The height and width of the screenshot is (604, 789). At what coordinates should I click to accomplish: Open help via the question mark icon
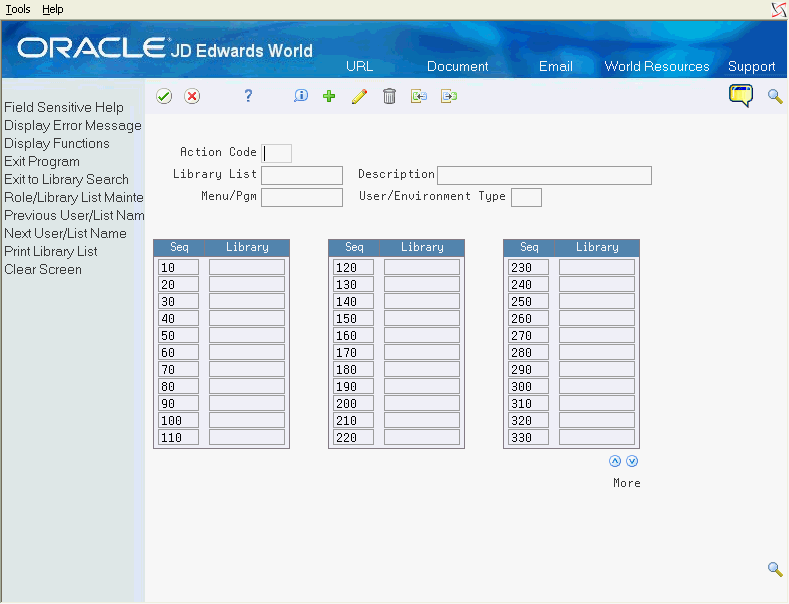248,96
